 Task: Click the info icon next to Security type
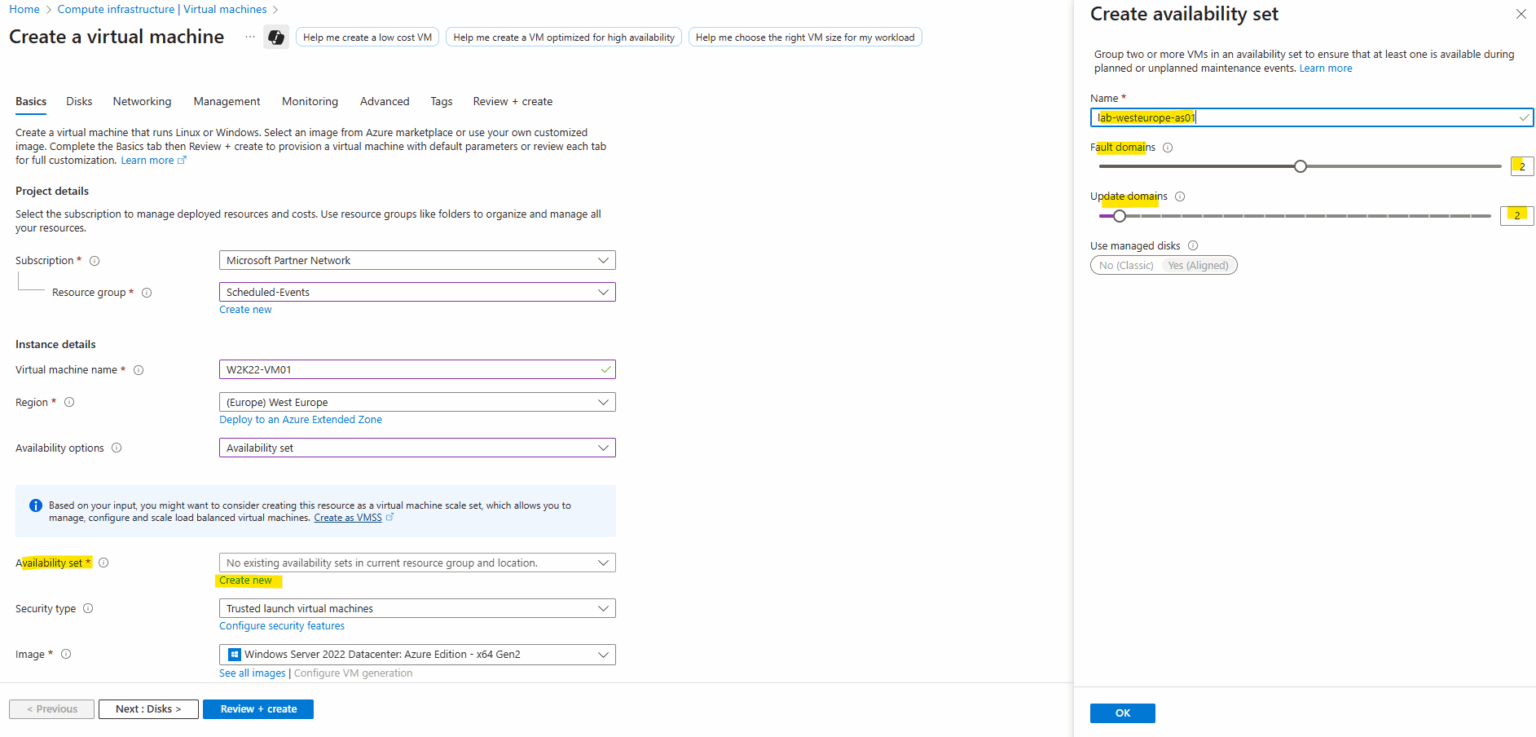(88, 608)
